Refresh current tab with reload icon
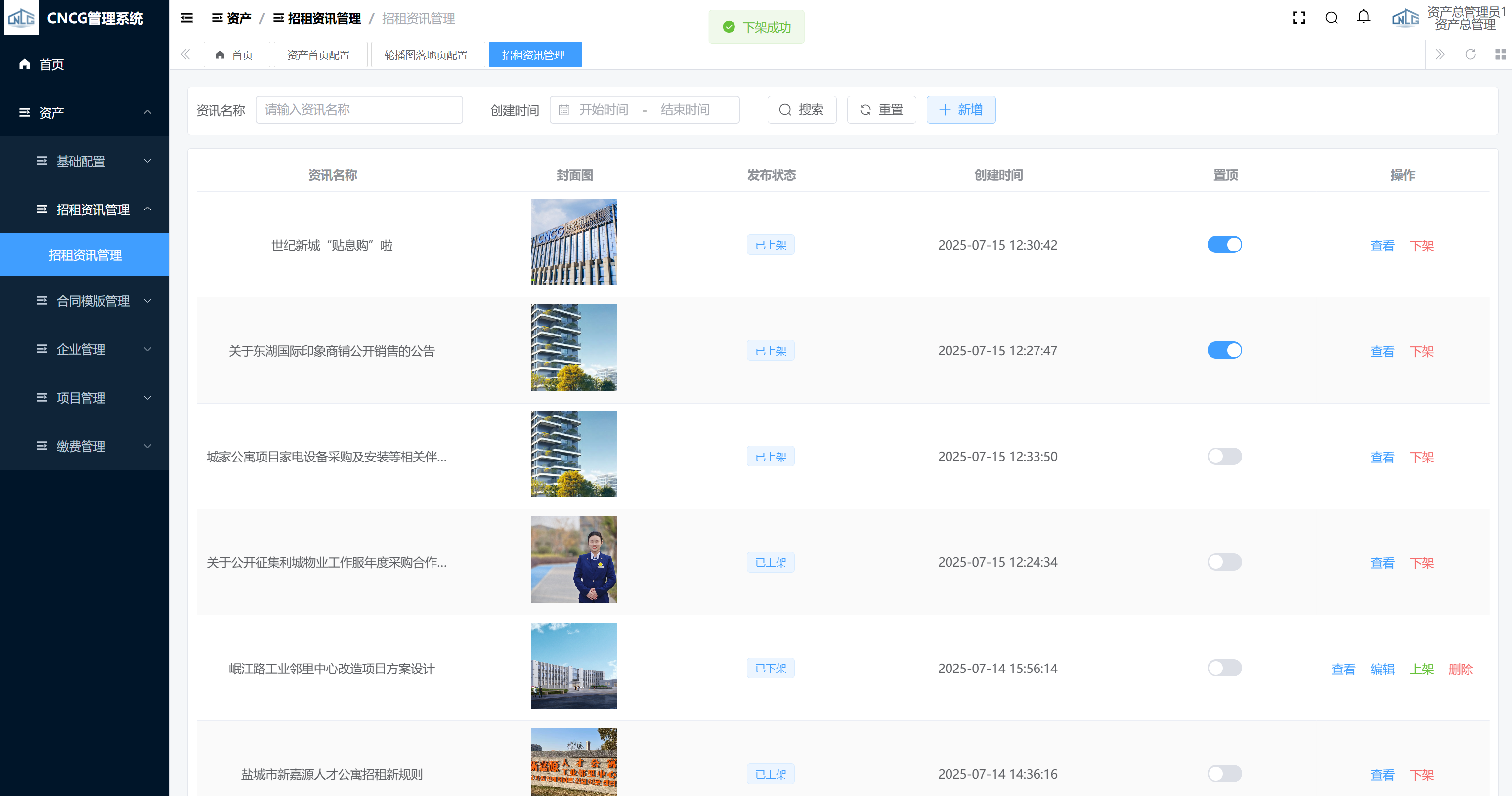The image size is (1512, 796). click(1470, 54)
